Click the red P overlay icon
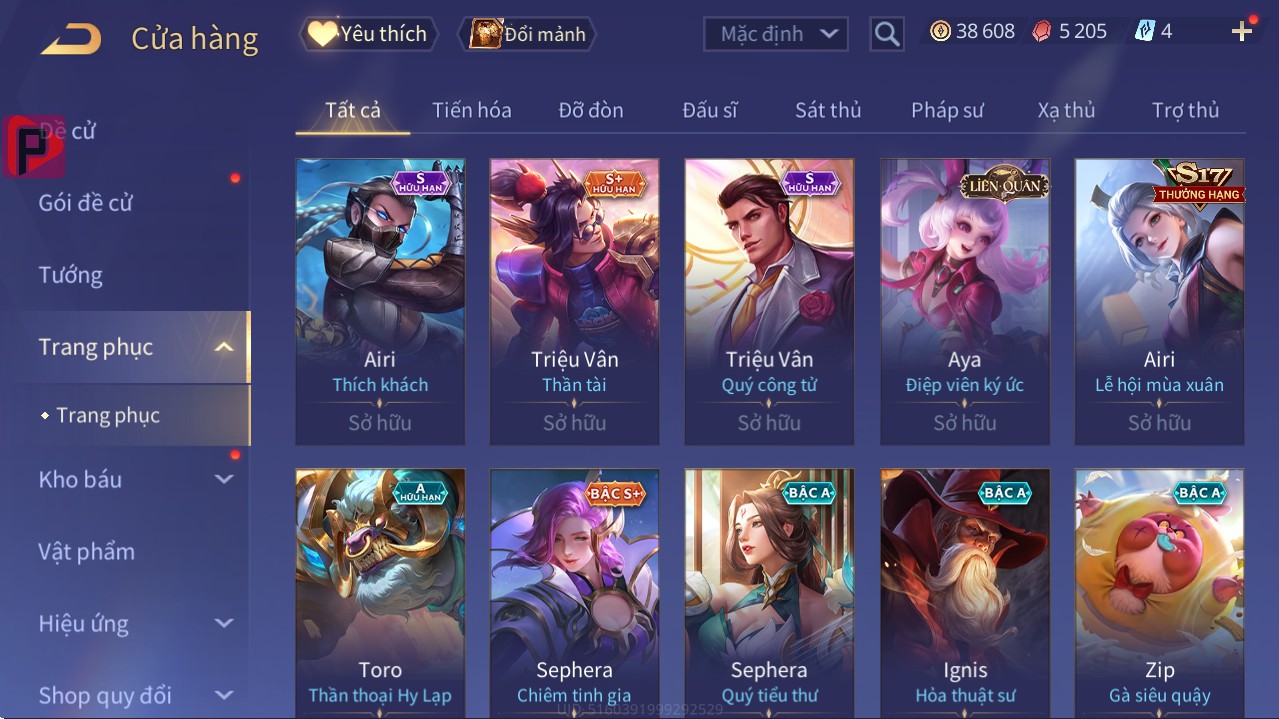This screenshot has width=1279, height=719. 34,146
